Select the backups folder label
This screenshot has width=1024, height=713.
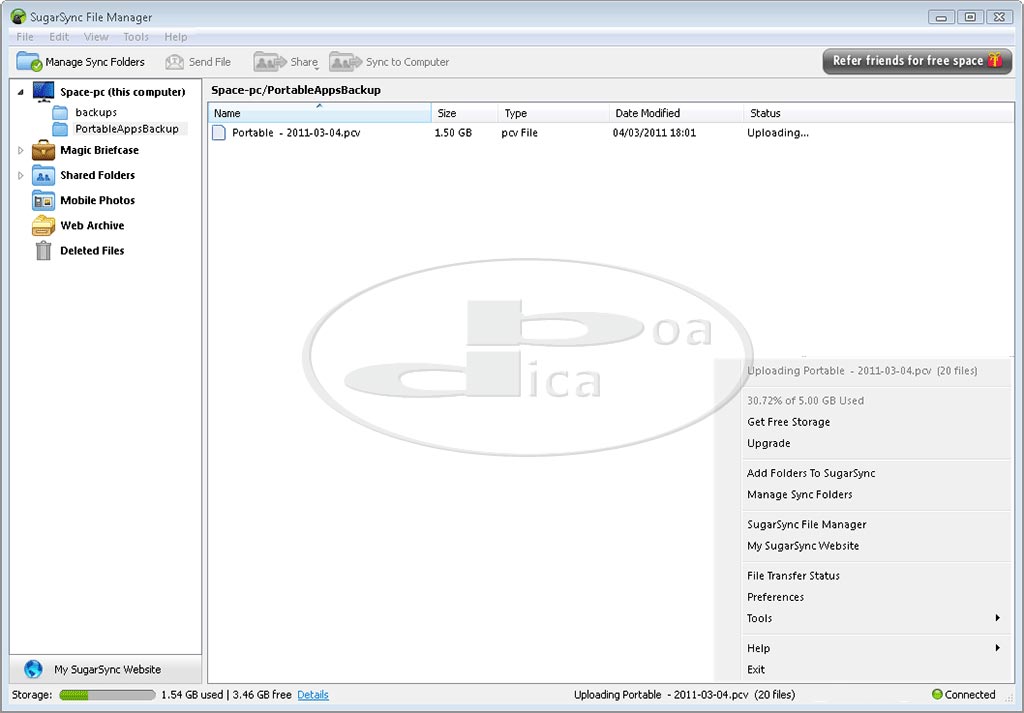(96, 112)
